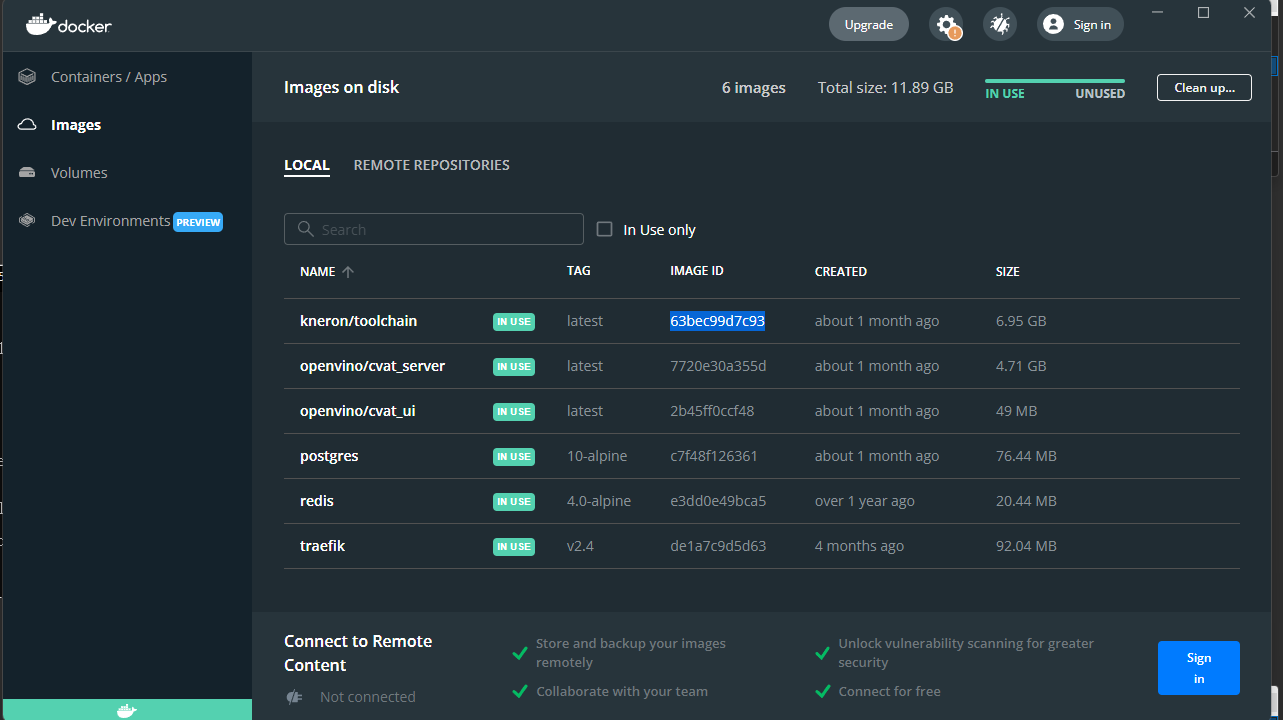
Task: Click image ID 2b45ff0ccf48
Action: (712, 411)
